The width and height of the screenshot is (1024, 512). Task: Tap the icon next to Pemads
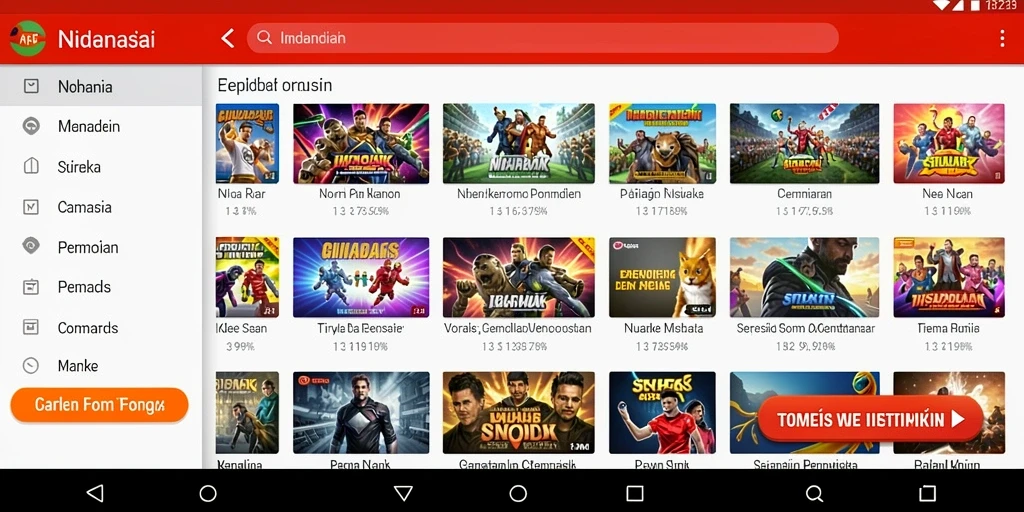(x=31, y=287)
